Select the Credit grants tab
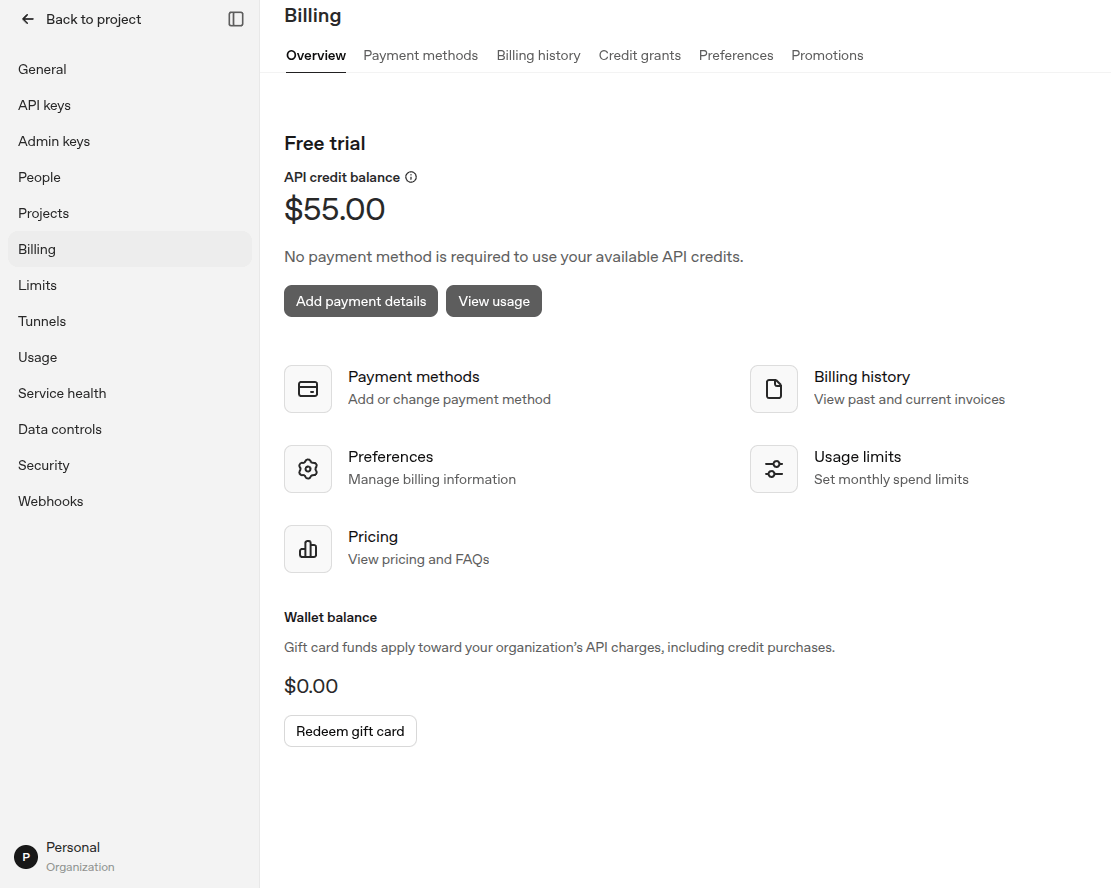1111x888 pixels. click(640, 55)
